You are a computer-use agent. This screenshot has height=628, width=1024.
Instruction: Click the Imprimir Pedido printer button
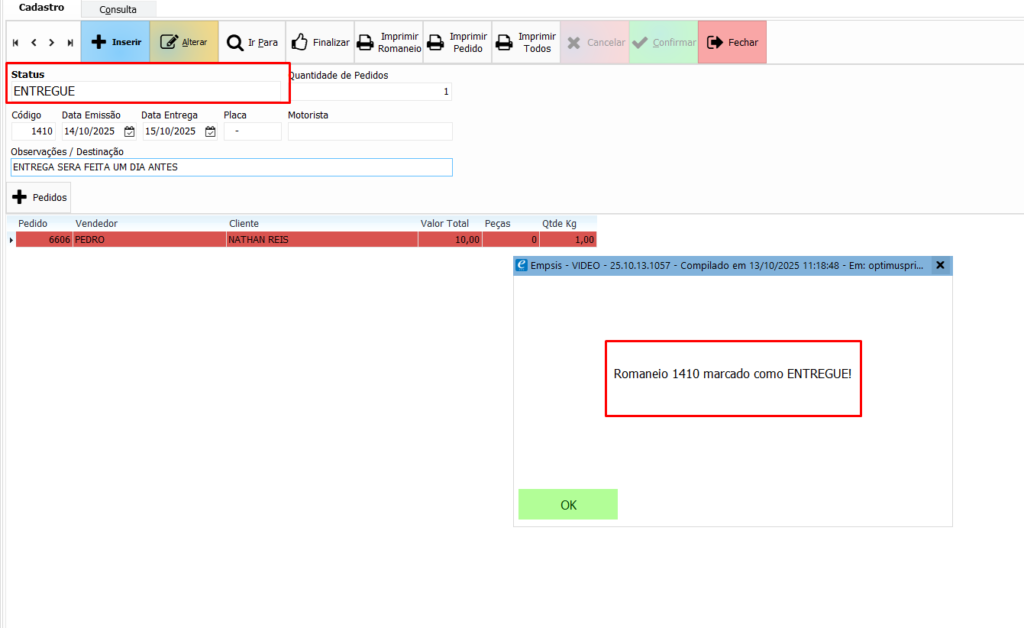[457, 43]
